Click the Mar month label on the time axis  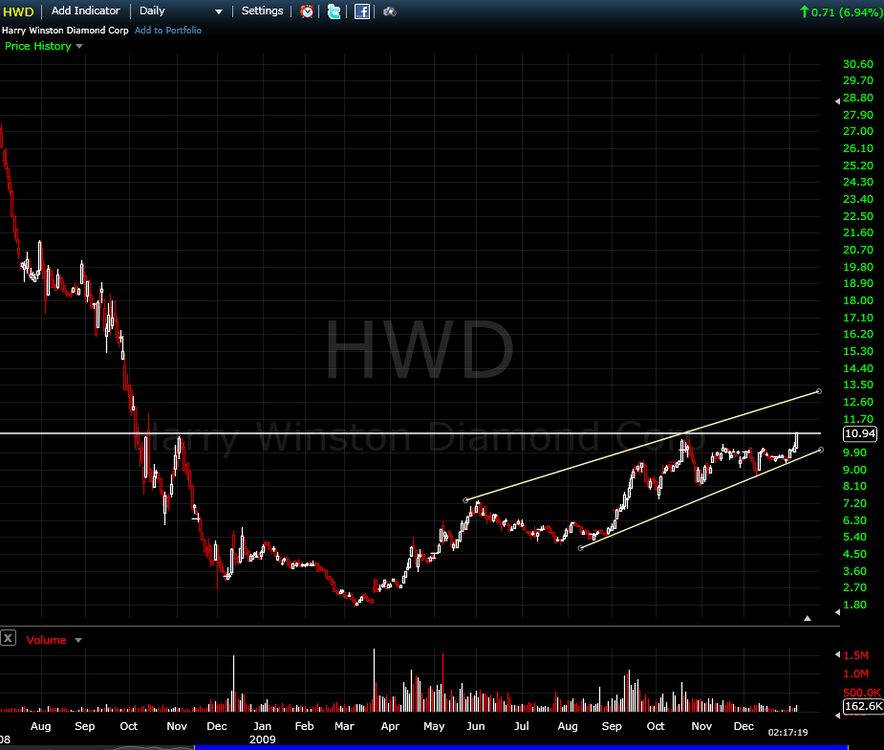pos(344,726)
